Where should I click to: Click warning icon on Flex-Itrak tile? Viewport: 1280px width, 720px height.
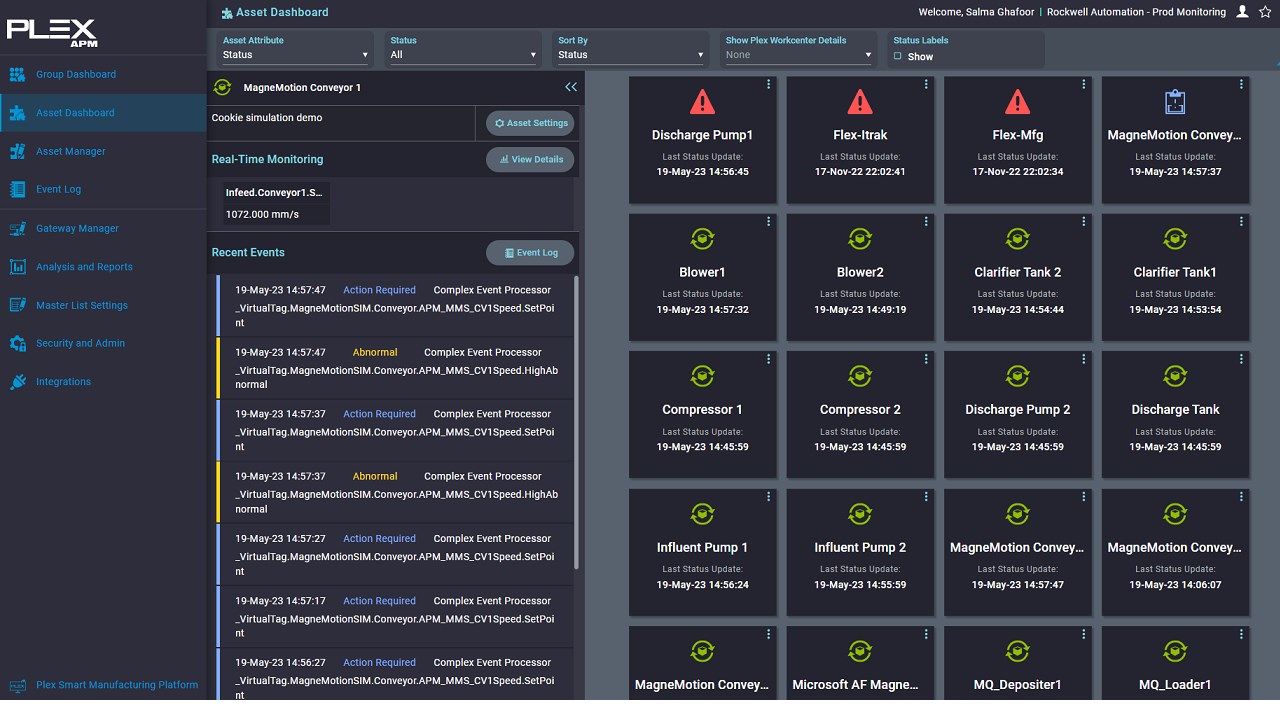[x=860, y=102]
